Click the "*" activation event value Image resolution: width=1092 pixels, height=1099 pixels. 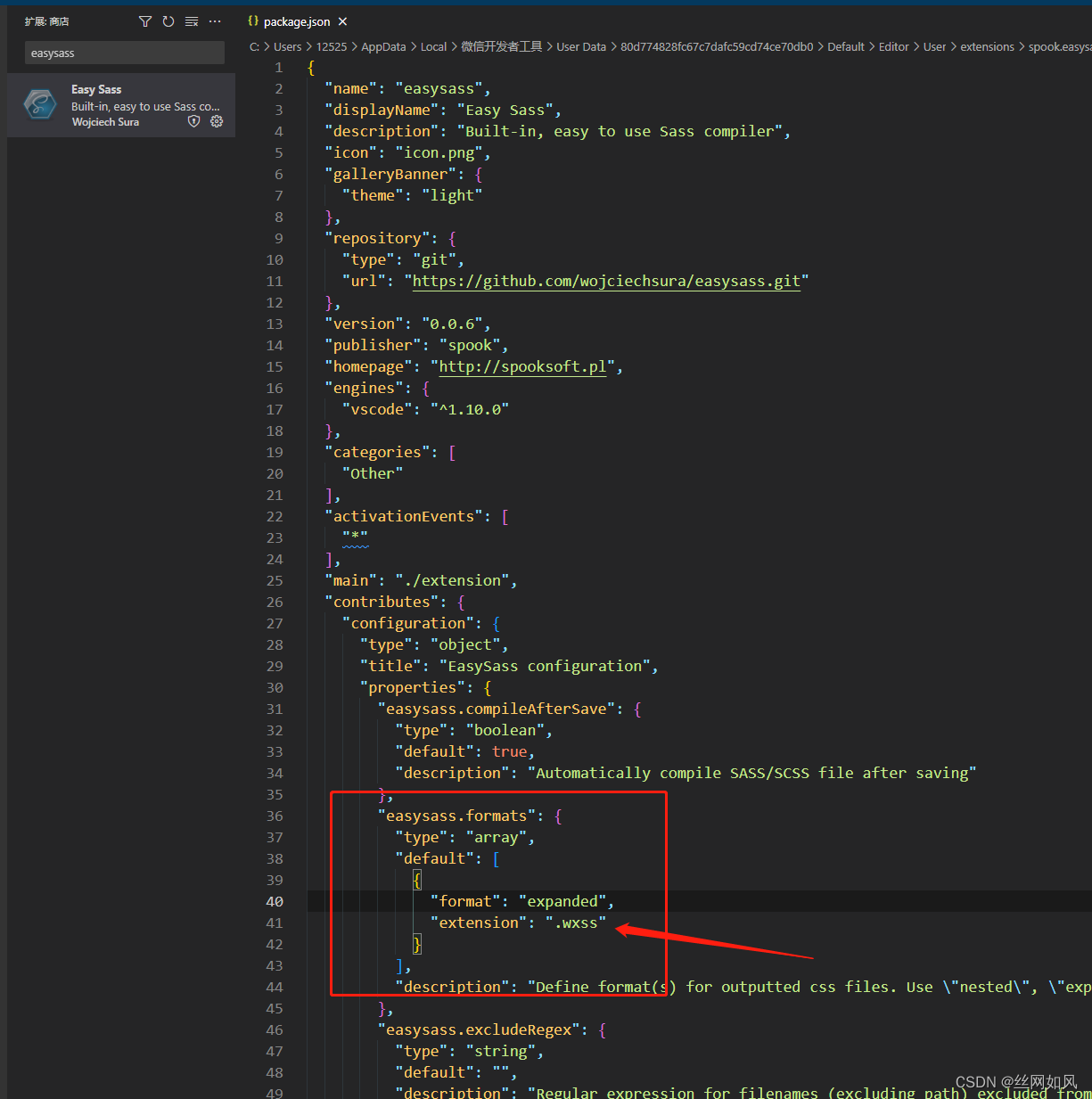[355, 537]
